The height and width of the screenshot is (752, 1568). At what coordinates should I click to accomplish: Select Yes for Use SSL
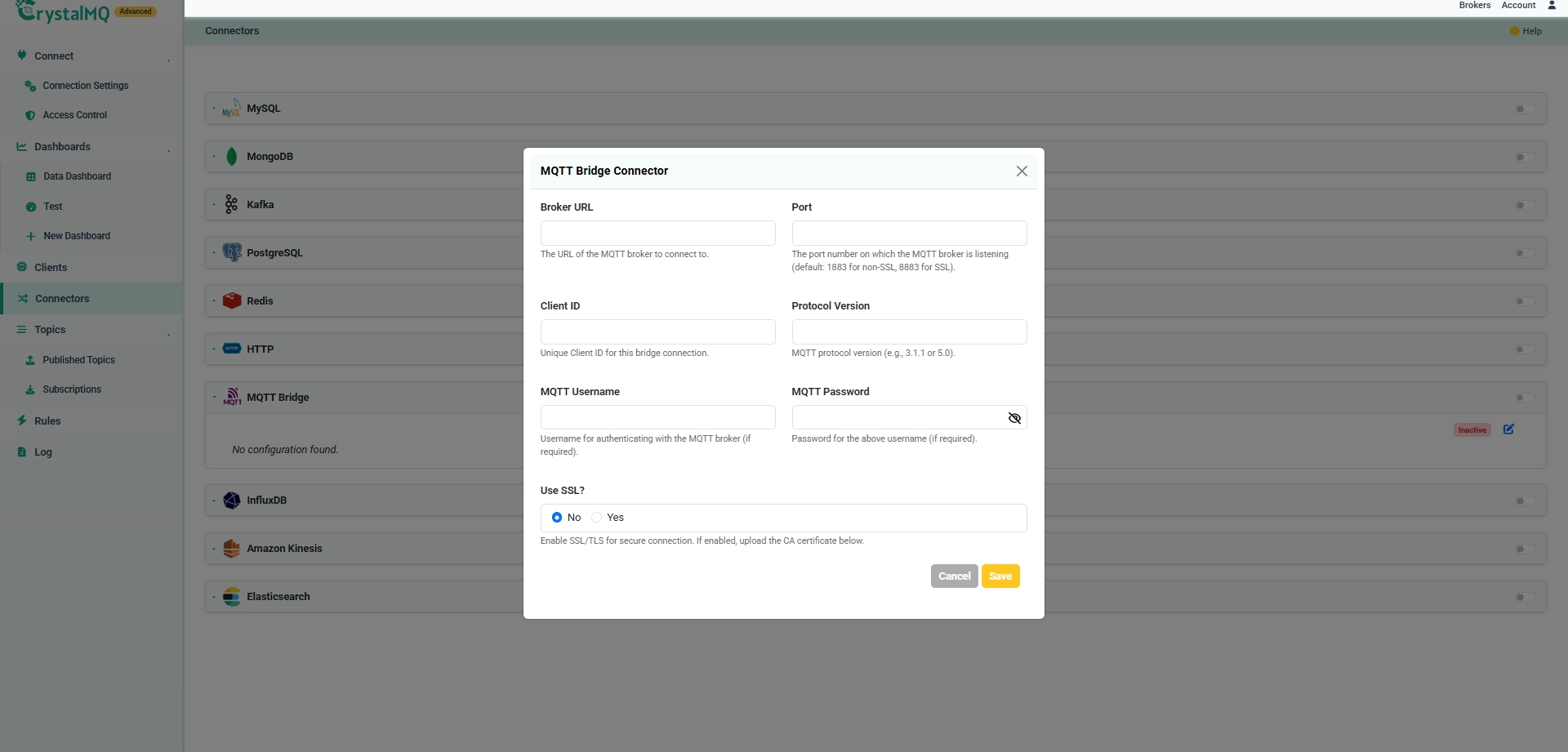point(596,518)
